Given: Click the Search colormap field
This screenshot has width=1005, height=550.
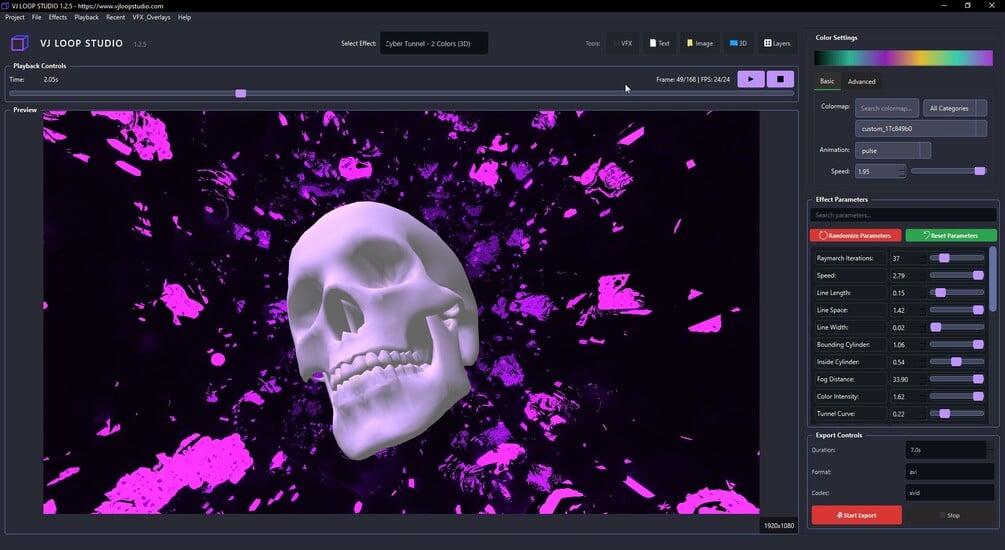Looking at the screenshot, I should click(x=886, y=108).
